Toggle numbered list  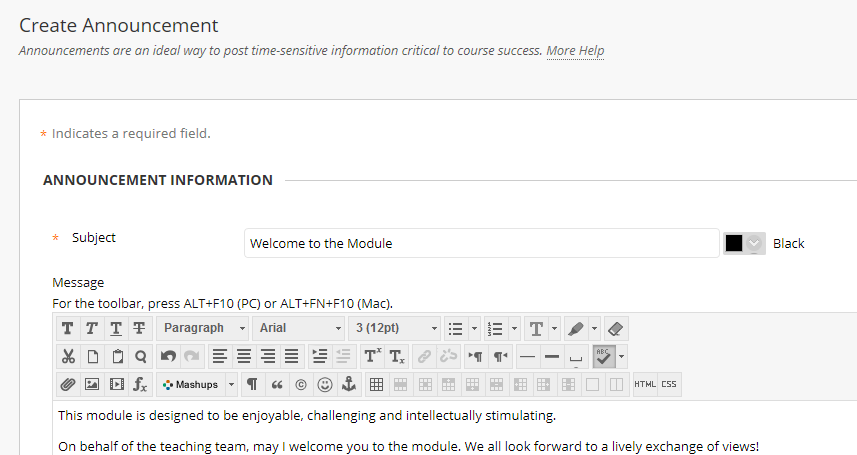pos(496,328)
